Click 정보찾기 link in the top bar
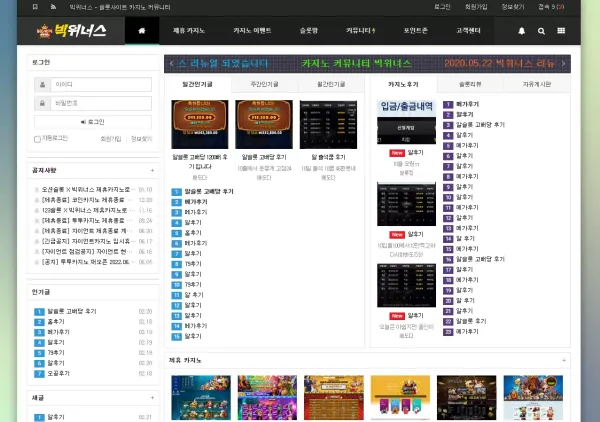600x422 pixels. [513, 7]
